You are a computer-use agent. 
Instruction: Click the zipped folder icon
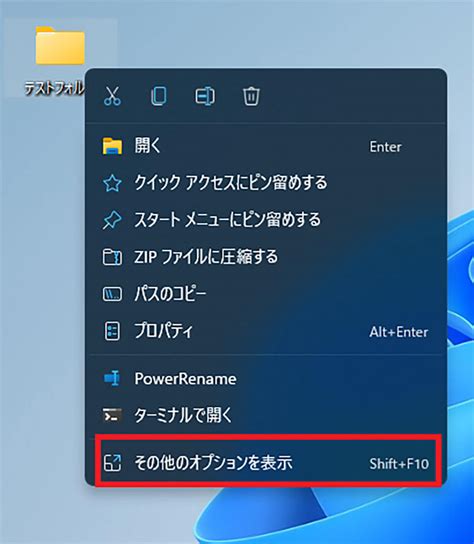(112, 257)
